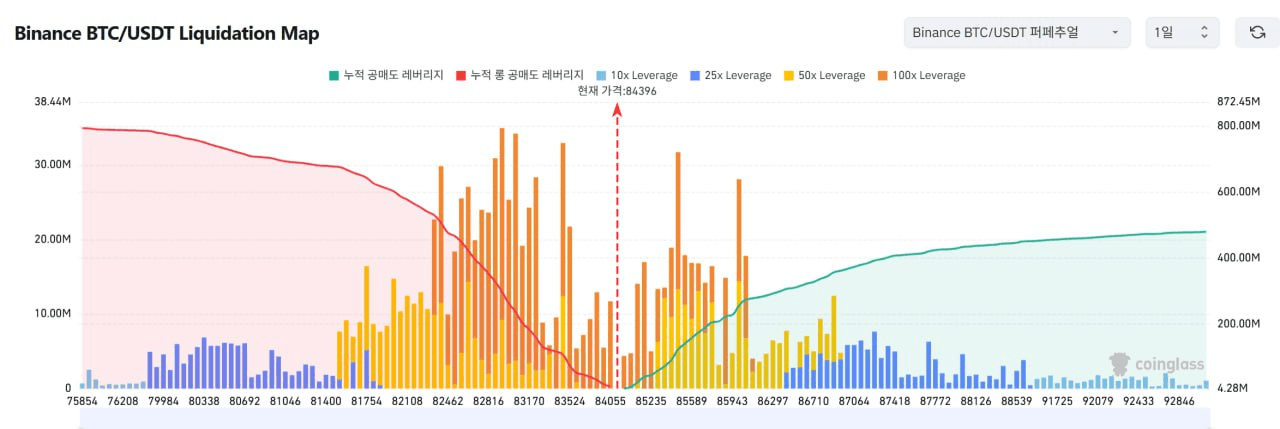This screenshot has width=1280, height=429.
Task: Click the 872.45M right axis label
Action: tap(1238, 102)
